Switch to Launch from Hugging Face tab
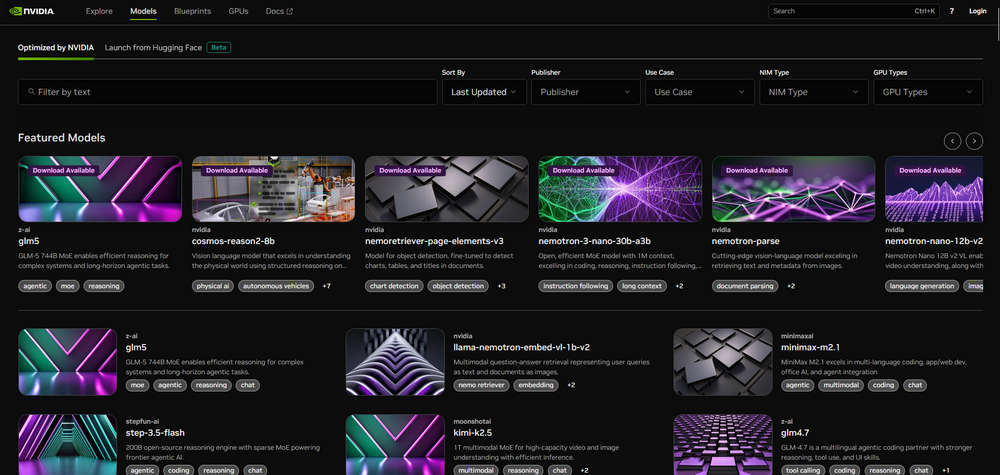The height and width of the screenshot is (475, 1000). click(x=153, y=48)
